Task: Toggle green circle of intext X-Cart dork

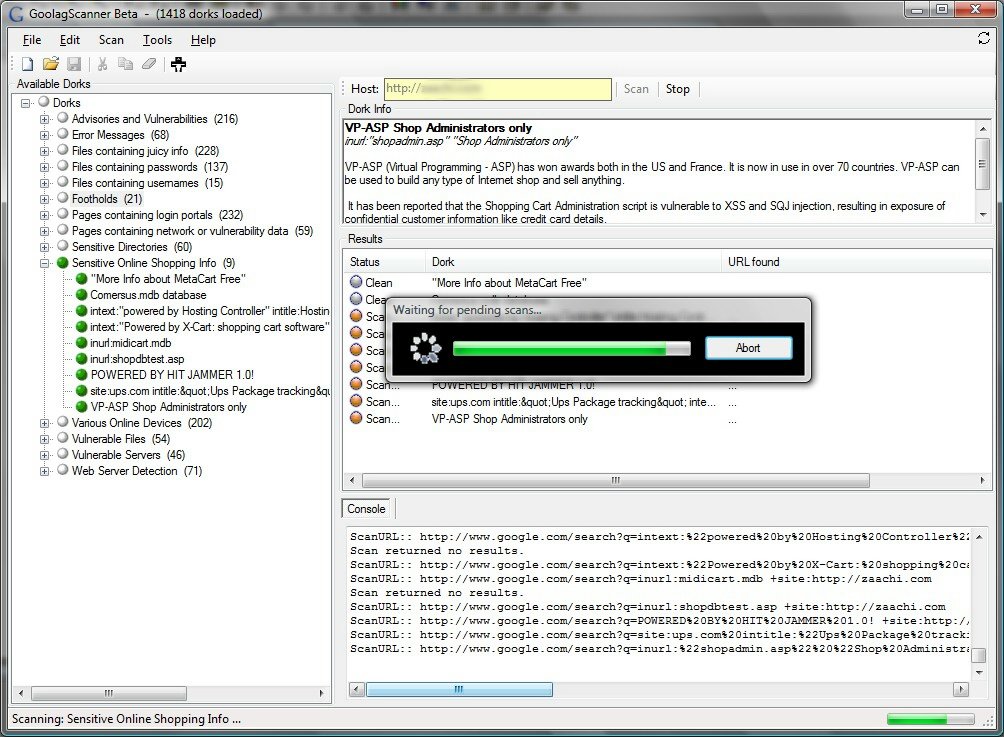Action: click(x=81, y=327)
